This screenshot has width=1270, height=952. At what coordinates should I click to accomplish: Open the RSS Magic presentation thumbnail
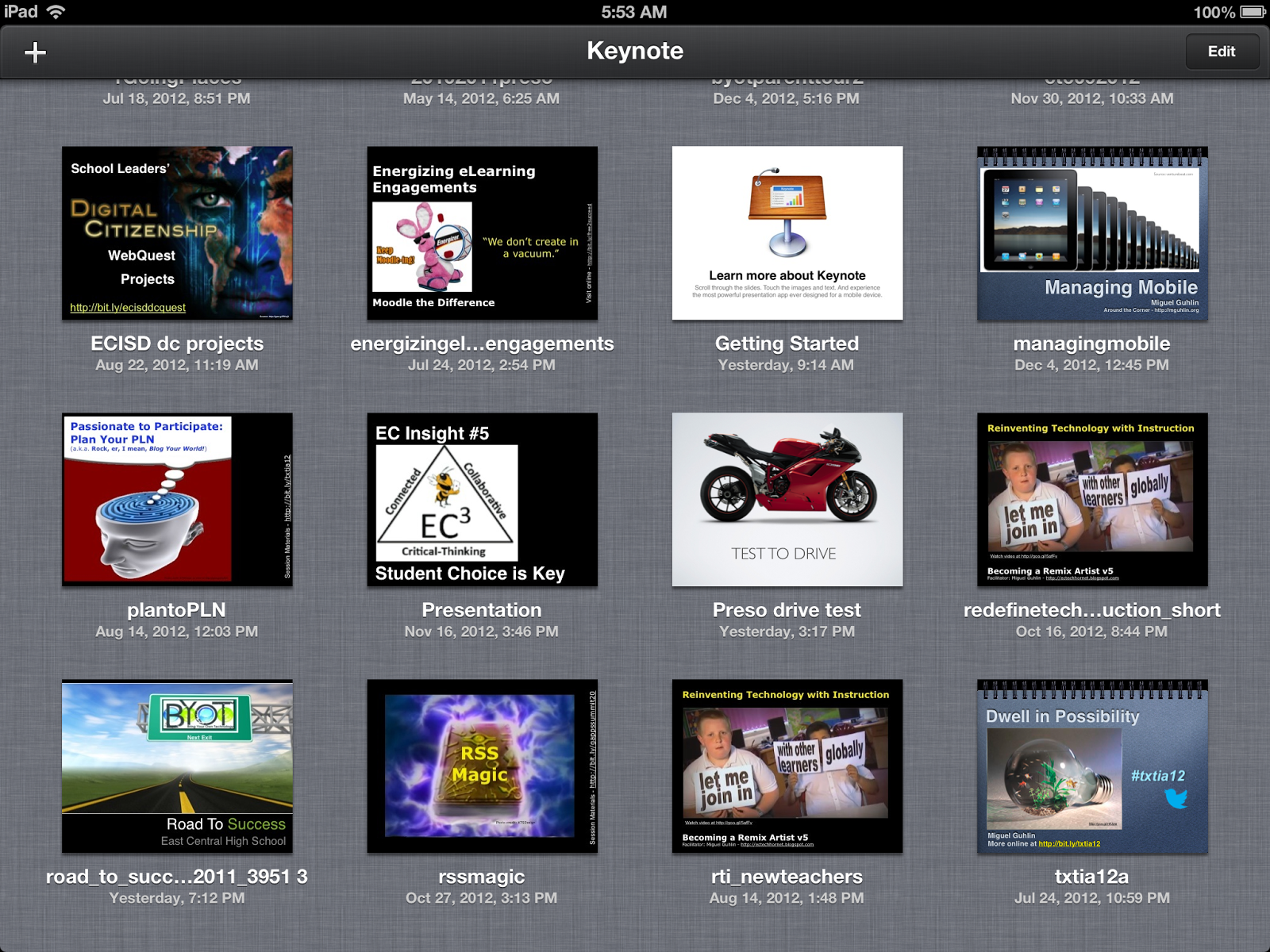482,766
